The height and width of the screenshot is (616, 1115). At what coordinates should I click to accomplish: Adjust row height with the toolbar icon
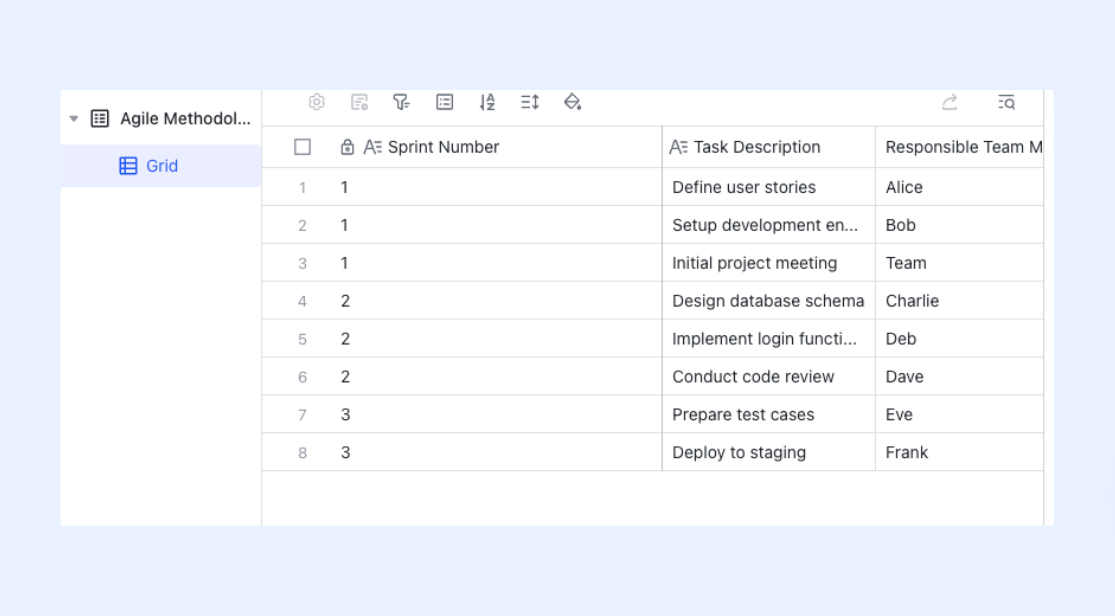point(530,102)
